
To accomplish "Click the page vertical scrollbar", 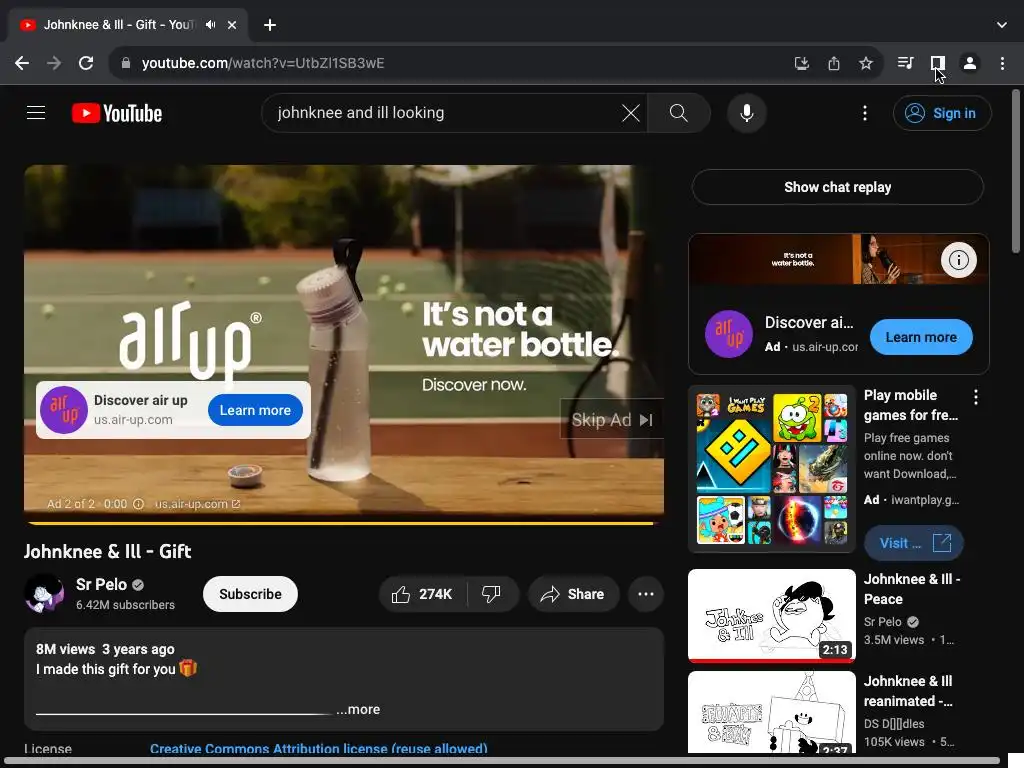I will coord(1016,171).
